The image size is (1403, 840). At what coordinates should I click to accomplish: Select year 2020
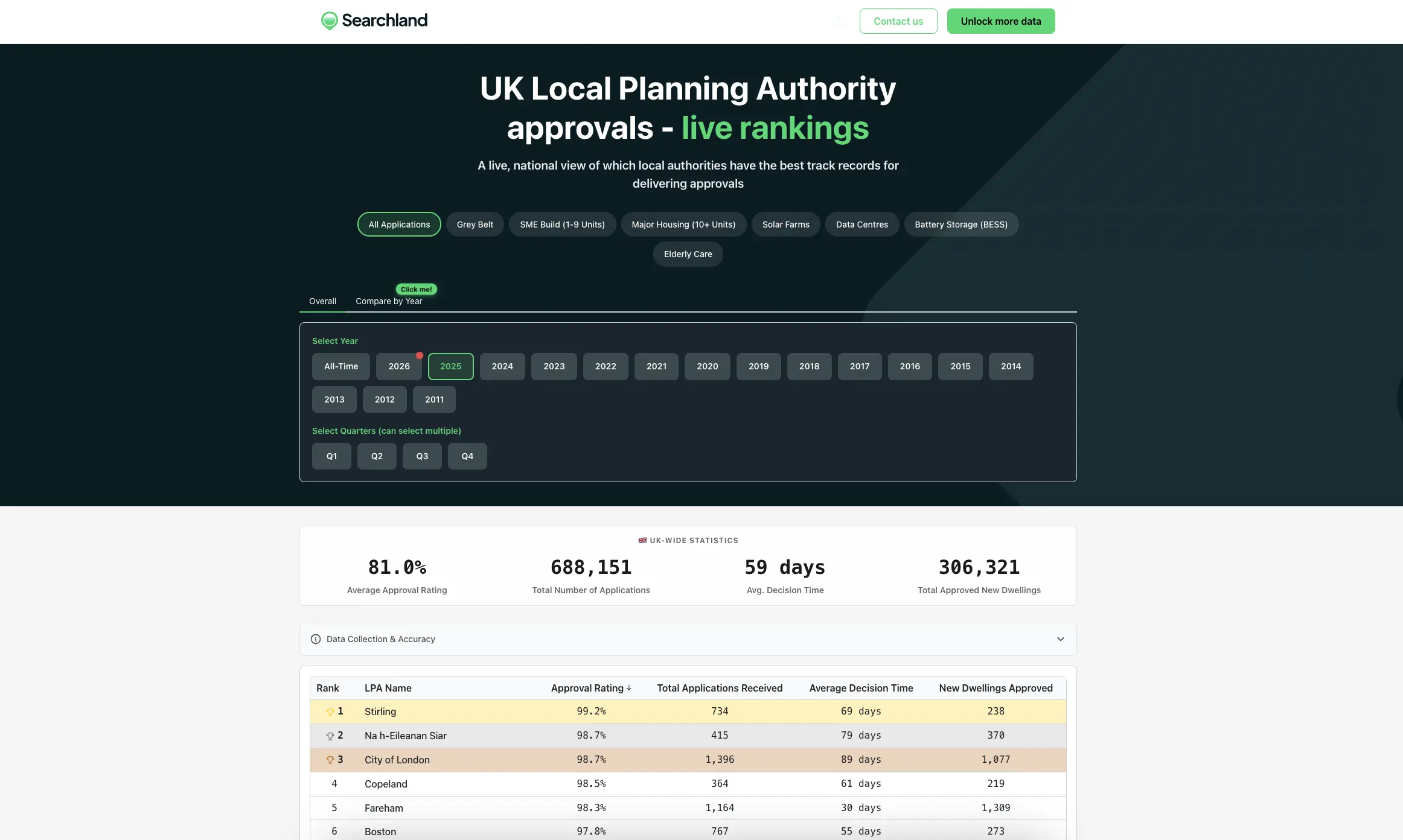tap(707, 366)
